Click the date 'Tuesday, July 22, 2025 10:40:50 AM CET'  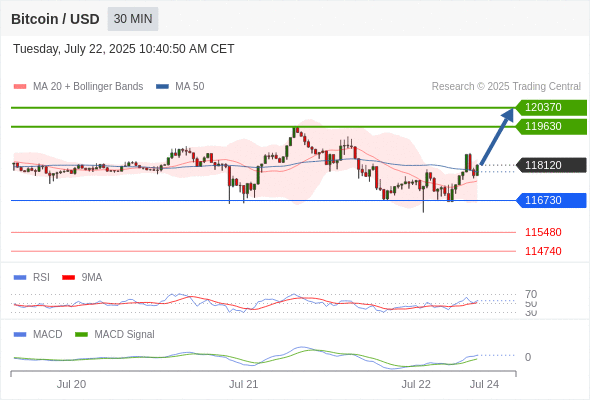click(x=123, y=49)
